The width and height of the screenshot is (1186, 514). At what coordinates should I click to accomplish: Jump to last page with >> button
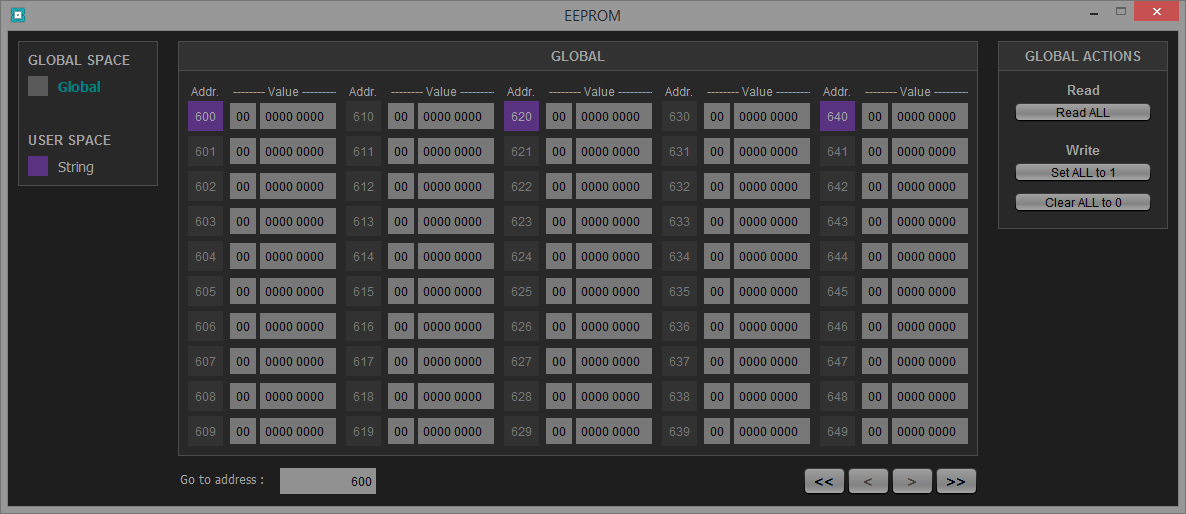point(956,481)
